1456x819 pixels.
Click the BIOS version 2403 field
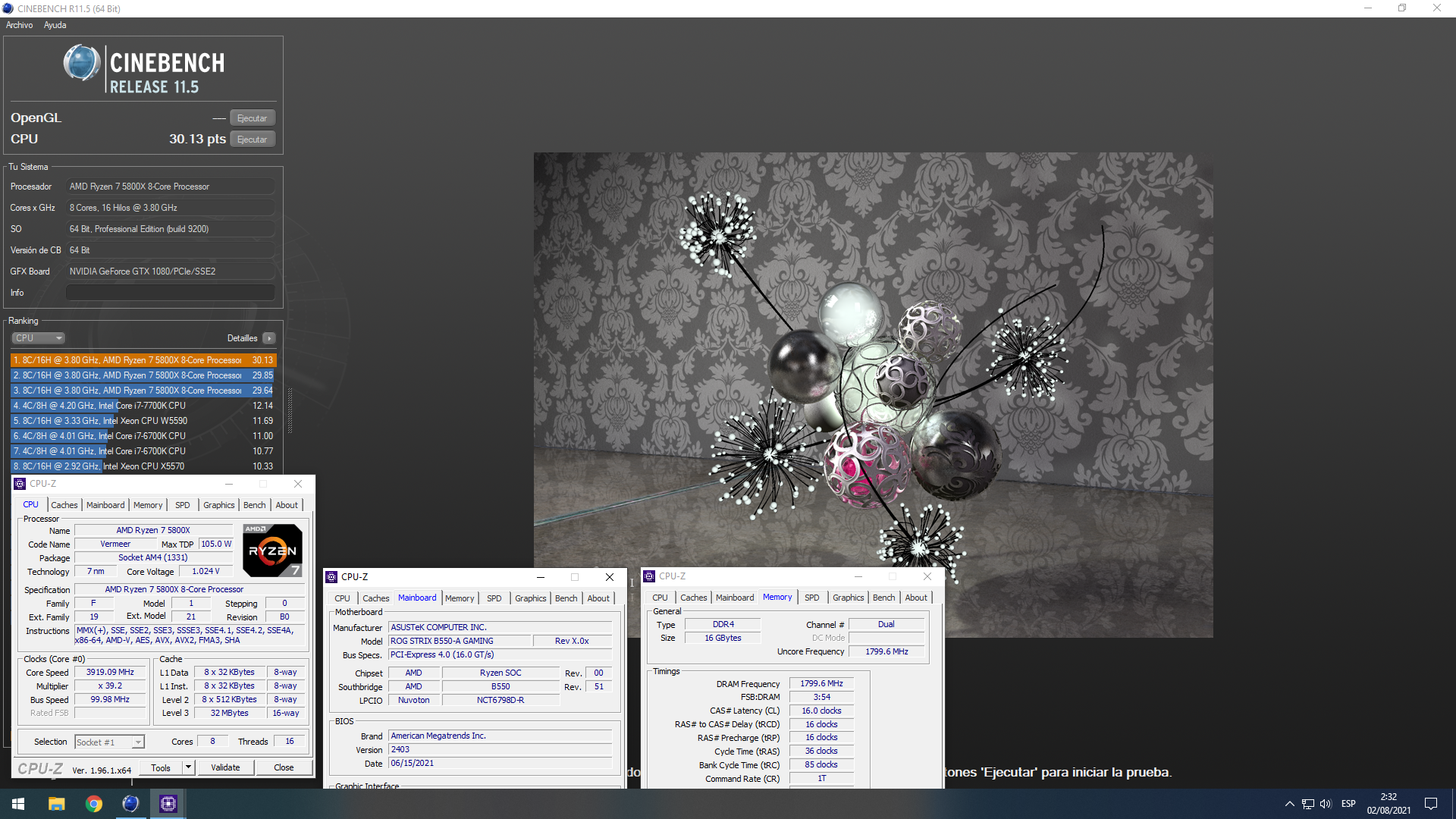pos(500,750)
